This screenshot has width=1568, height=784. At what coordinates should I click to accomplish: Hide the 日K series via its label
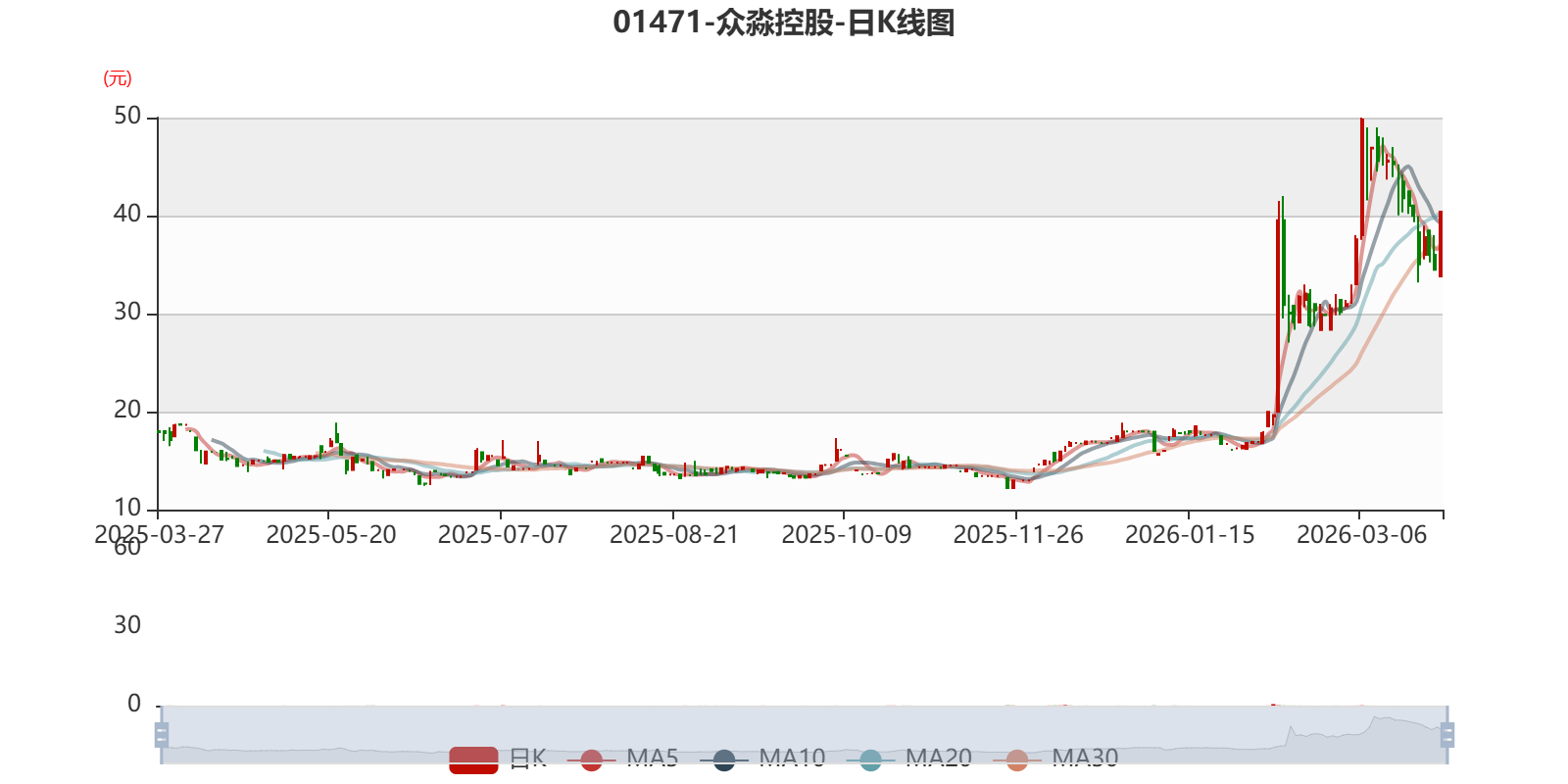coord(528,758)
